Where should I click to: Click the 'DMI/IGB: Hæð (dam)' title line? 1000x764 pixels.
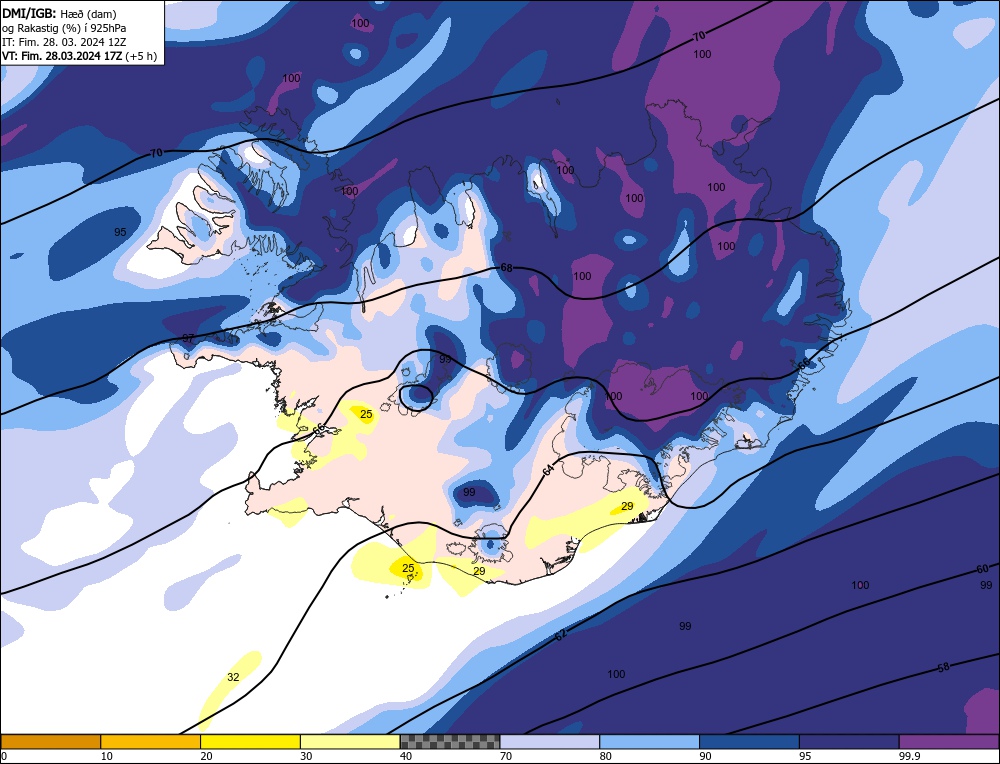coord(59,13)
